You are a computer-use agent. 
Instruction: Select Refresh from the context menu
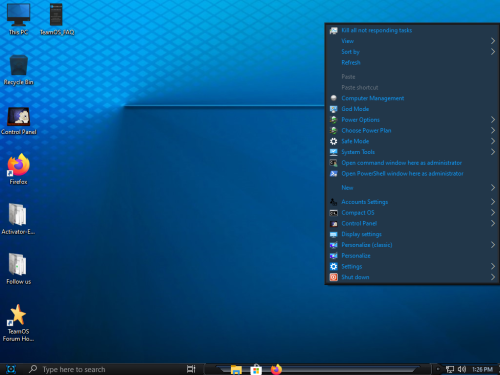click(x=412, y=62)
